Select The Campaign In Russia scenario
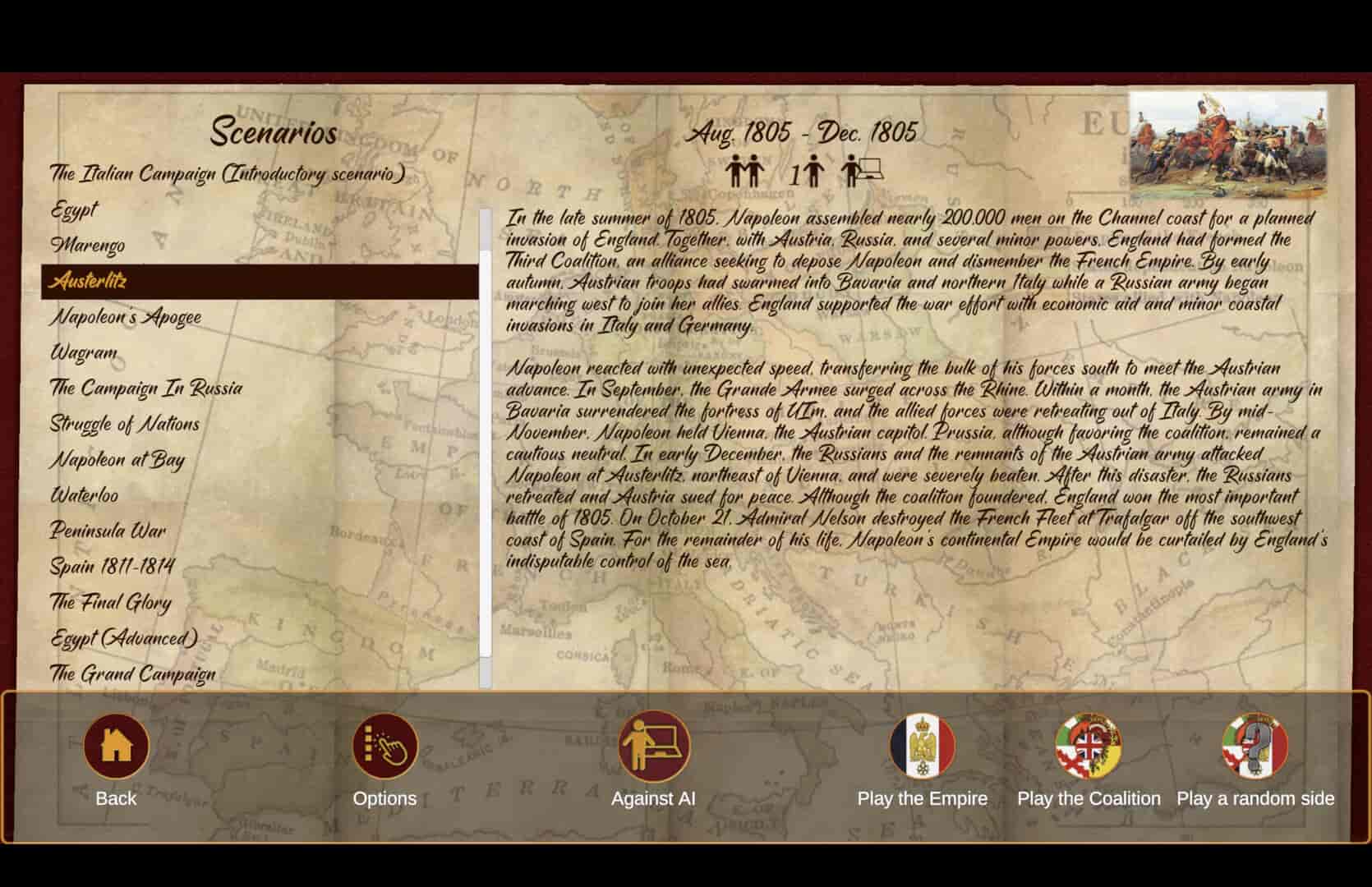Screen dimensions: 1372x887 146,388
